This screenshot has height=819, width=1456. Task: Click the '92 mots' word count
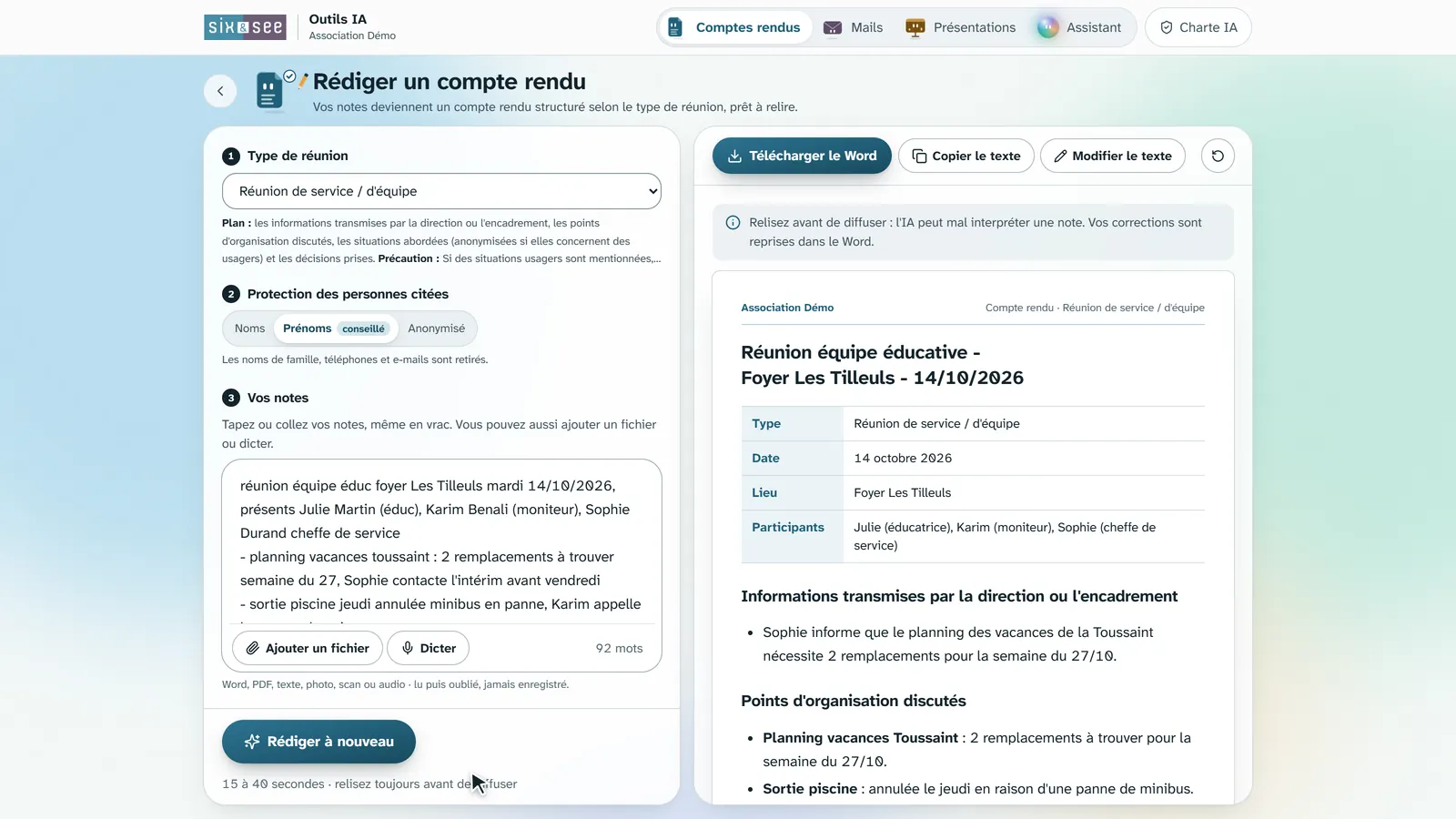click(619, 648)
